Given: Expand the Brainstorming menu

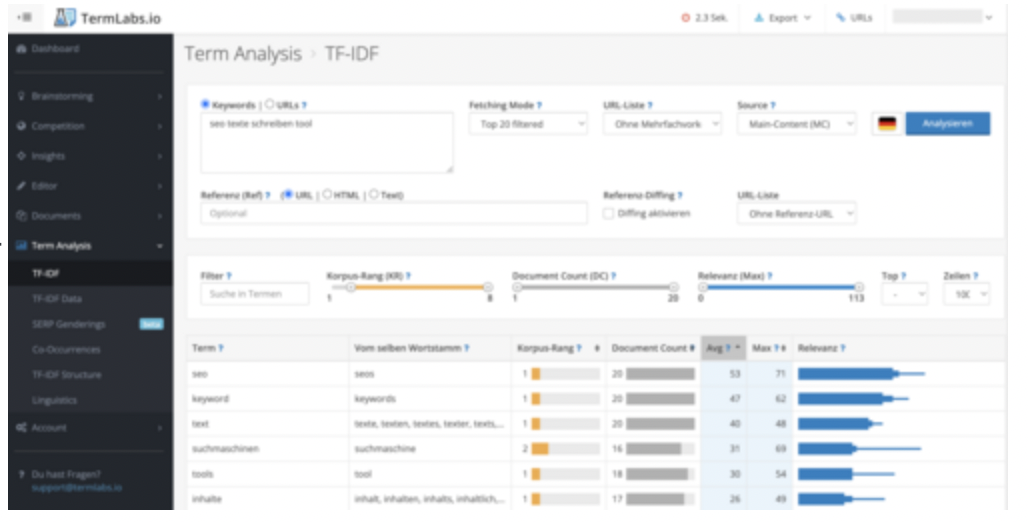Looking at the screenshot, I should click(x=90, y=96).
